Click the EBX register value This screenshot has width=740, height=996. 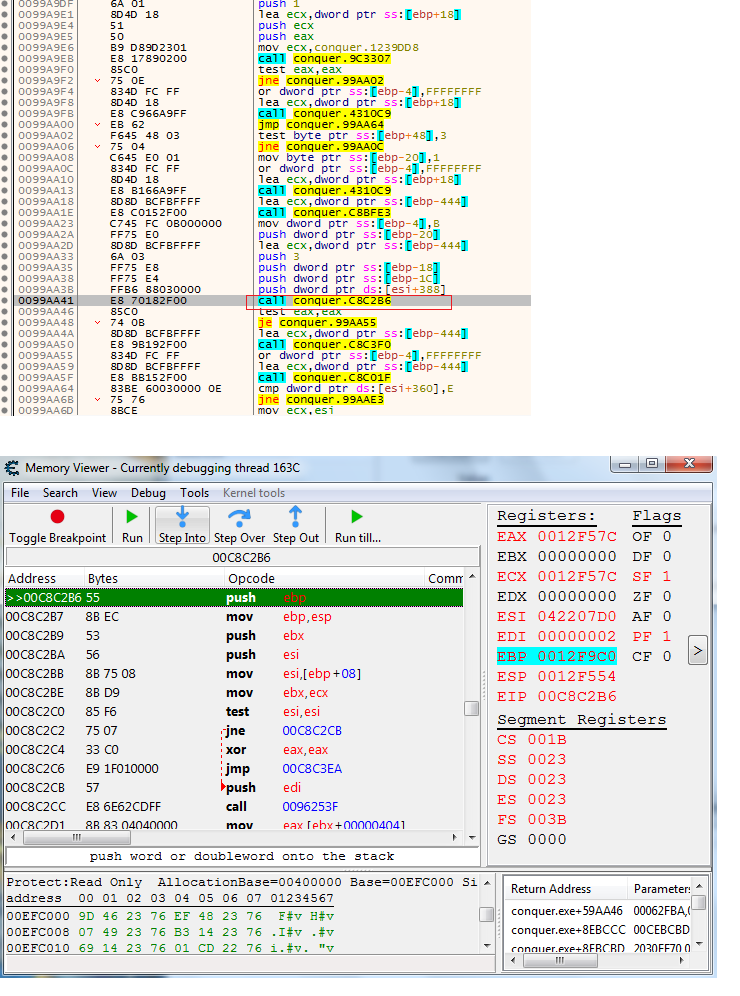click(577, 556)
